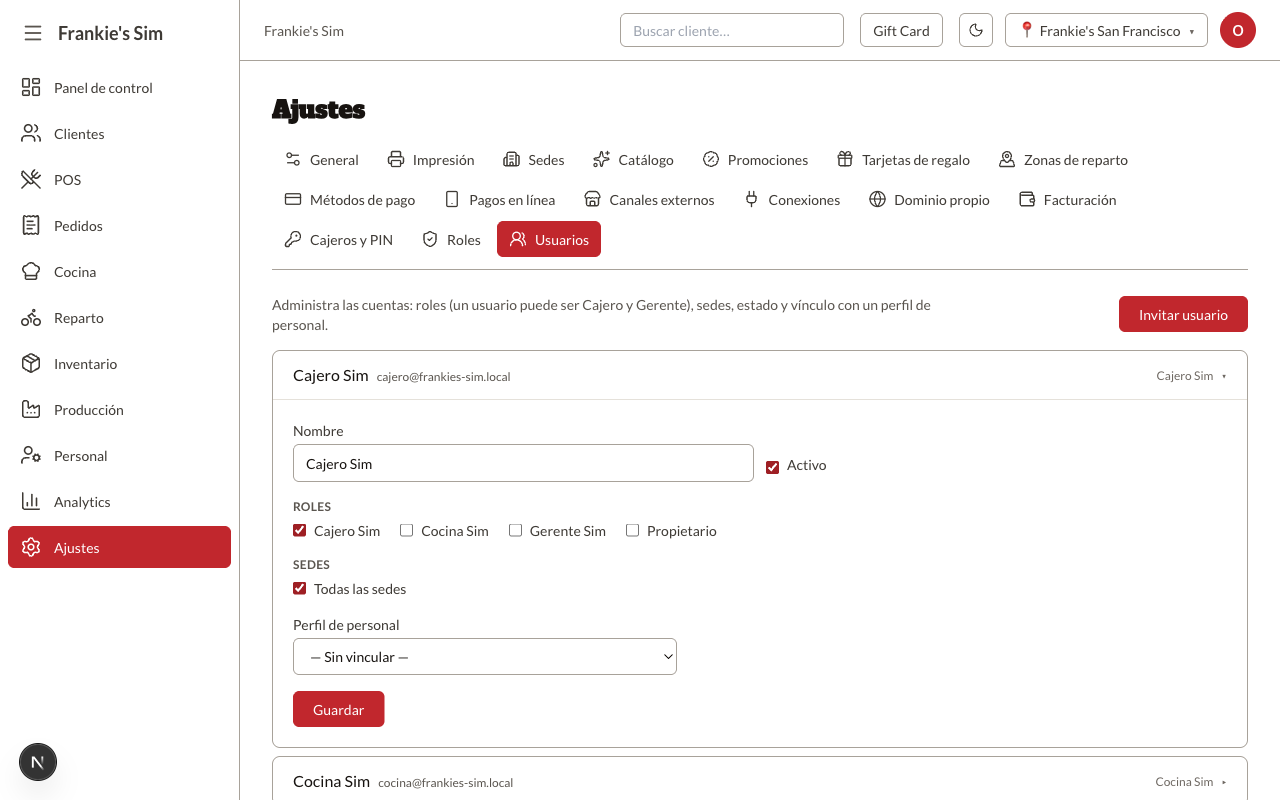
Task: Open the POS section
Action: click(119, 180)
